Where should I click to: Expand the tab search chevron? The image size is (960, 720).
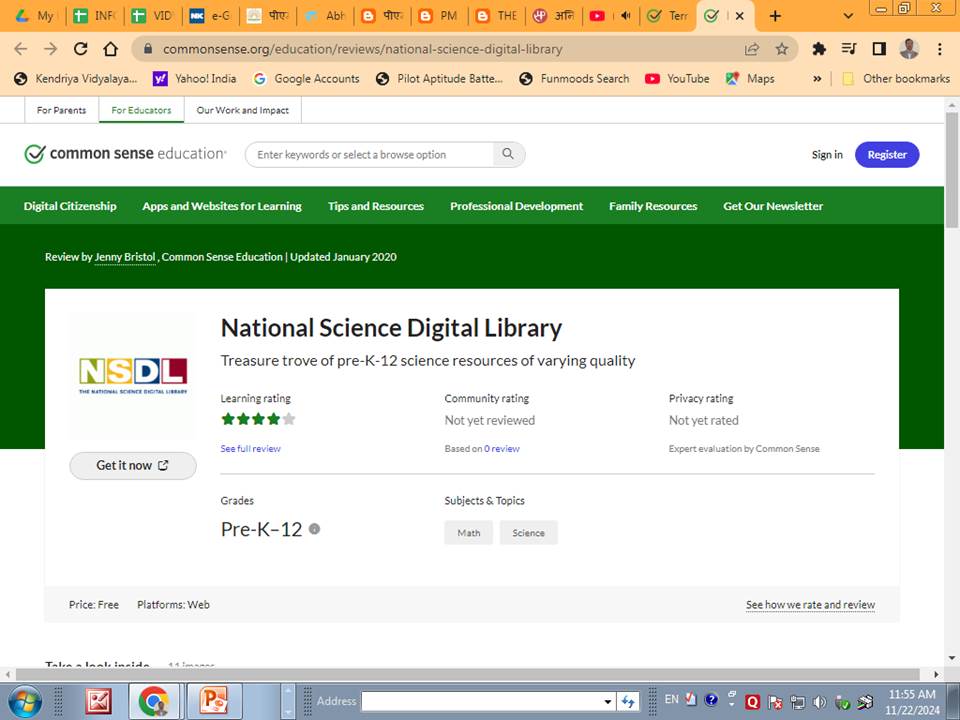(848, 16)
